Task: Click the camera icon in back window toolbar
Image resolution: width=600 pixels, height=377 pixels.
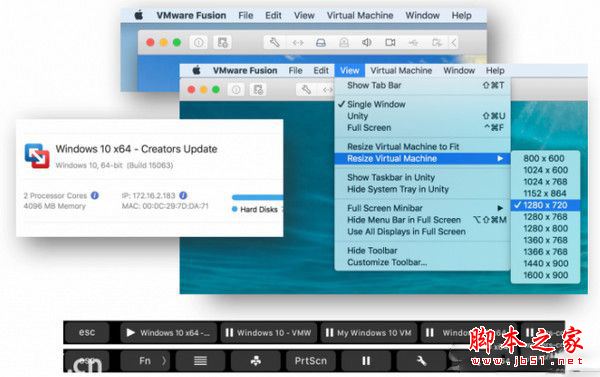Action: pos(390,42)
